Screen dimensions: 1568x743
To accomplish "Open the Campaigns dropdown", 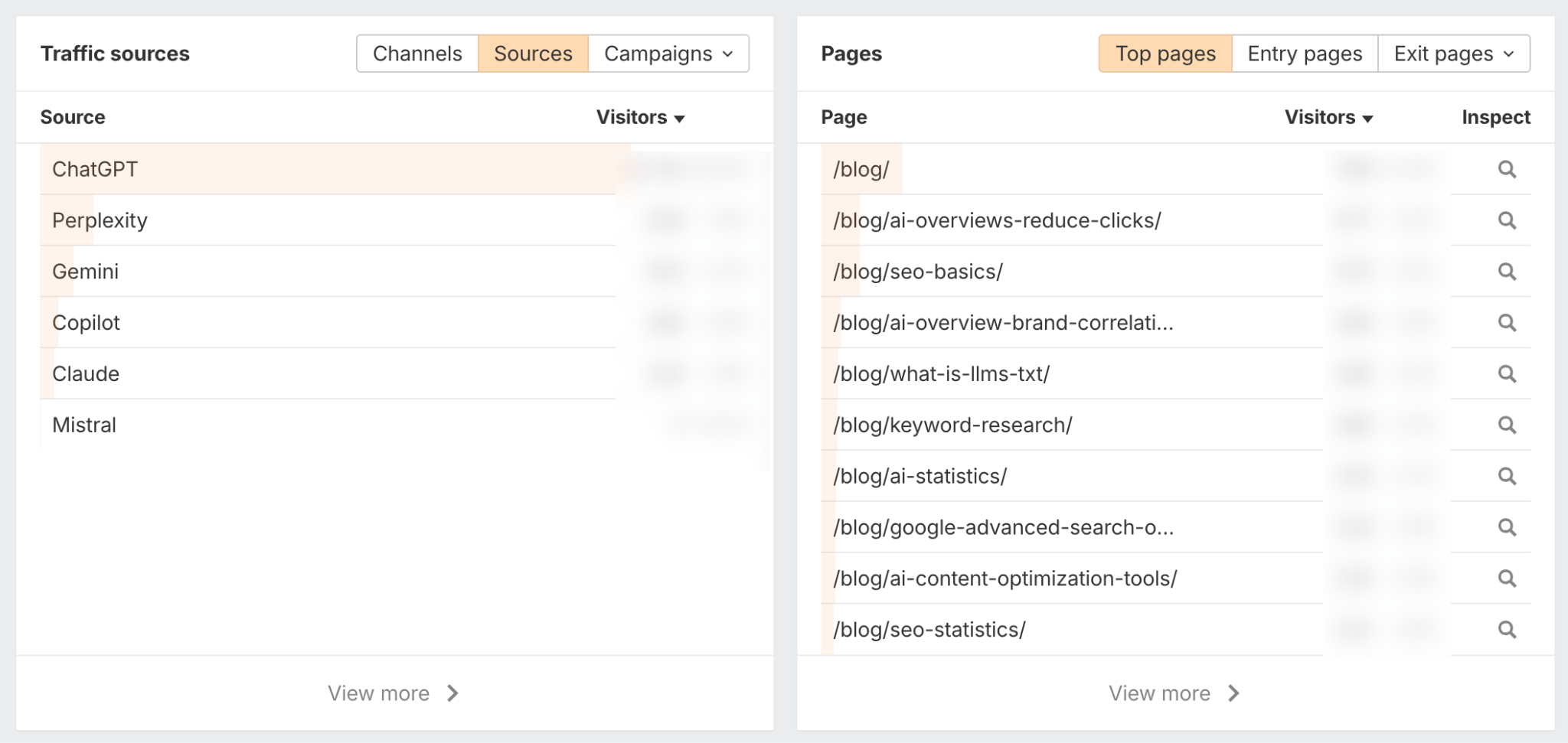I will coord(666,54).
